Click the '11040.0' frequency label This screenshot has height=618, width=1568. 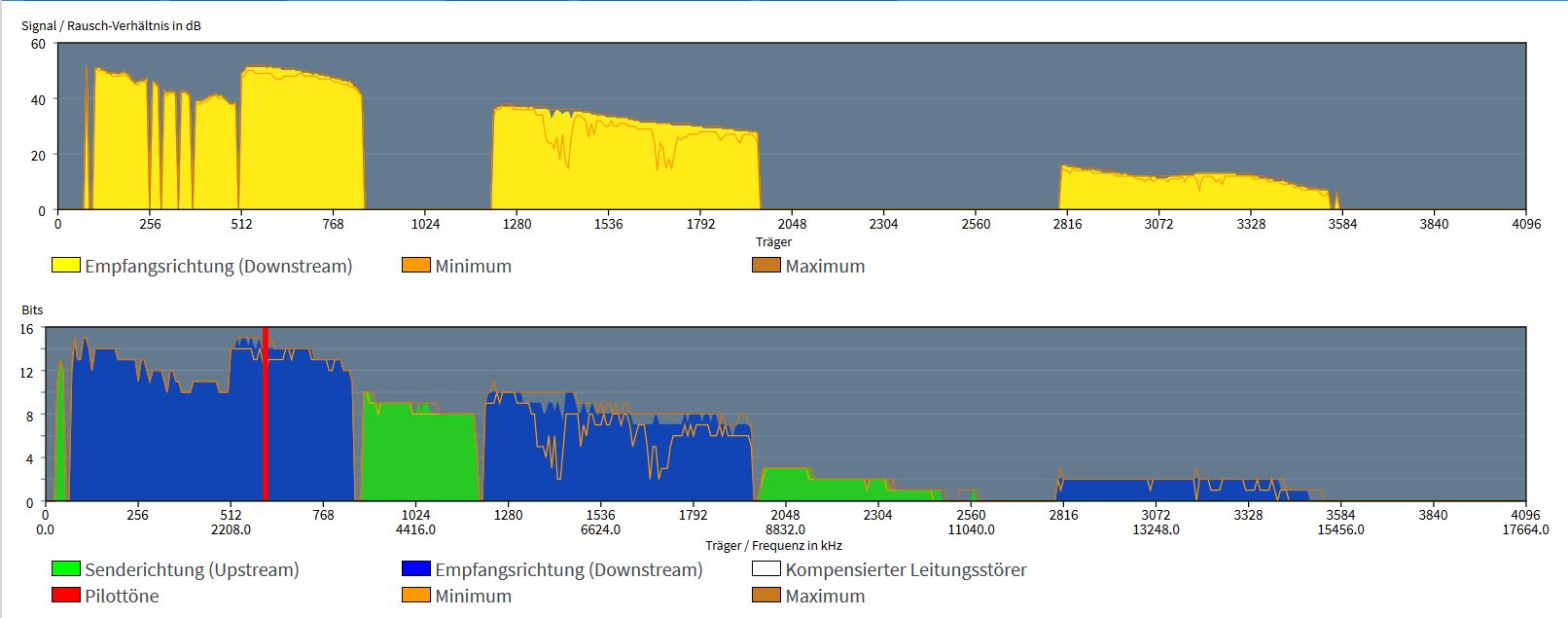tap(971, 530)
